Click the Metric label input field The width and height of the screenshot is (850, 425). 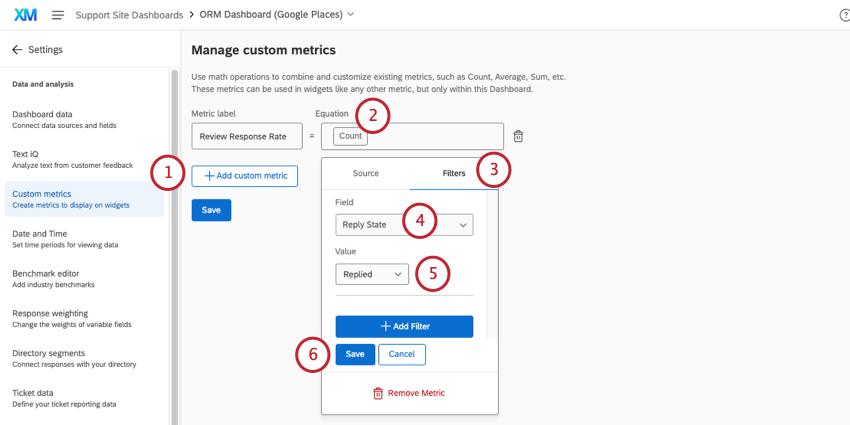[246, 136]
